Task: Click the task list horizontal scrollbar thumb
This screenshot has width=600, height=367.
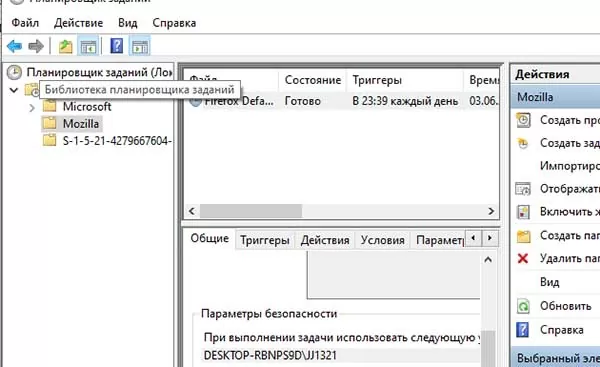Action: [251, 211]
